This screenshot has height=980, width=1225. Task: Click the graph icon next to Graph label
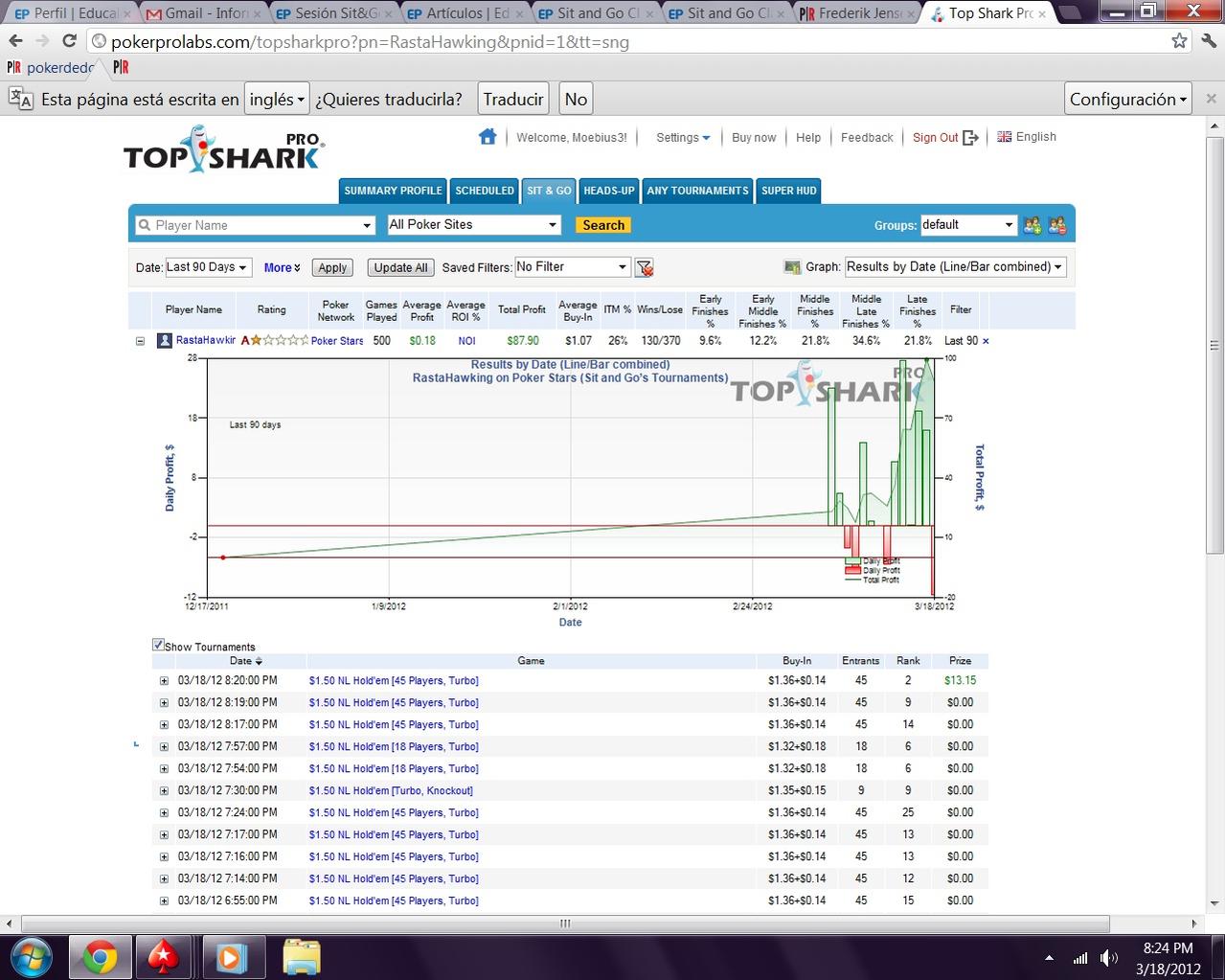(x=792, y=267)
